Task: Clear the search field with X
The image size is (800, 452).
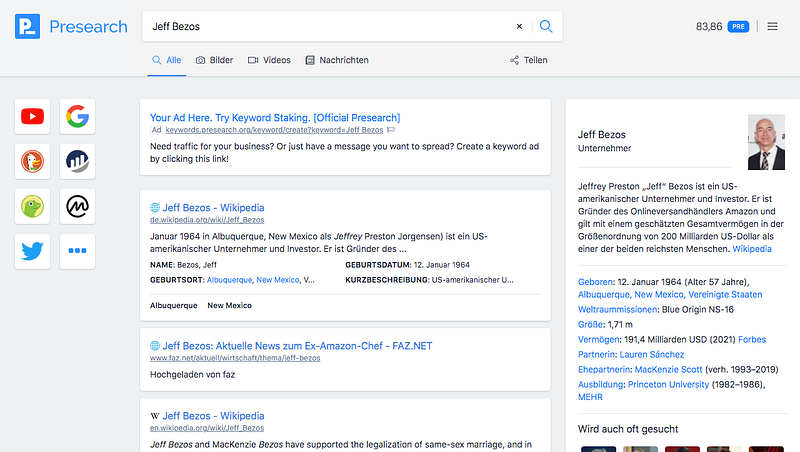Action: 519,27
